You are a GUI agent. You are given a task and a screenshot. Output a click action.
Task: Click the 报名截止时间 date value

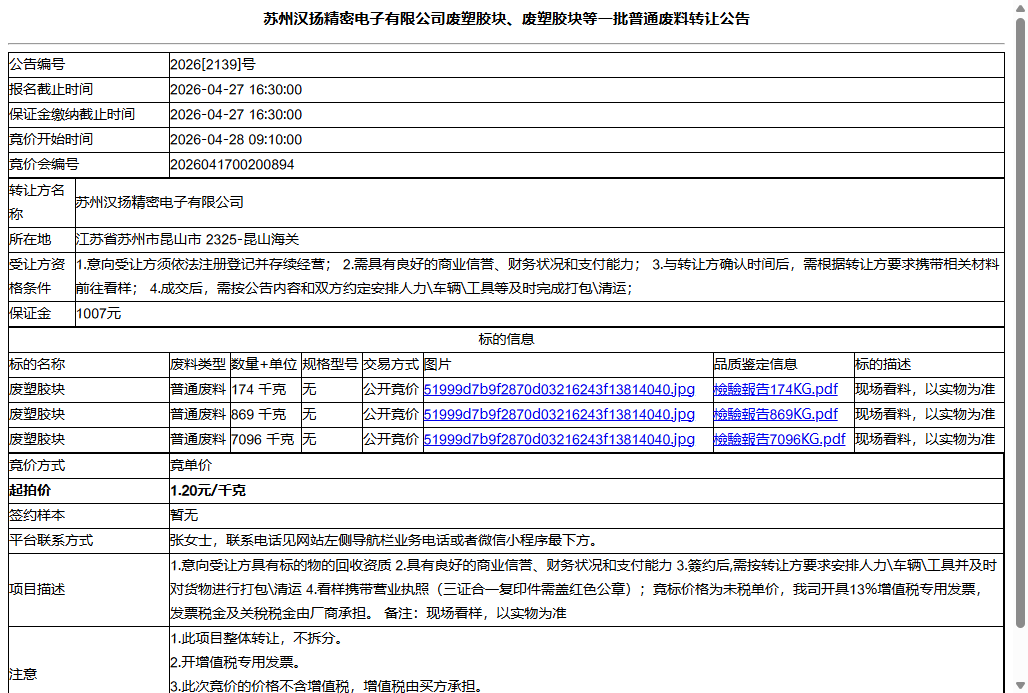pos(236,89)
